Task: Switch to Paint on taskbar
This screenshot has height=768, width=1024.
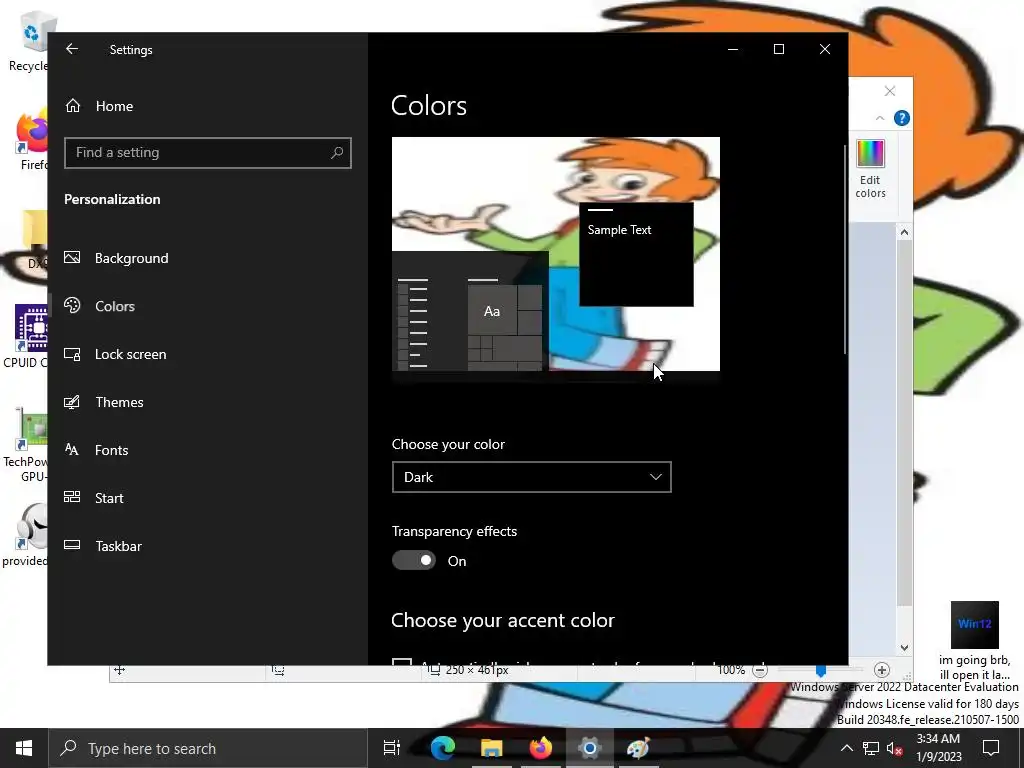Action: pos(638,748)
